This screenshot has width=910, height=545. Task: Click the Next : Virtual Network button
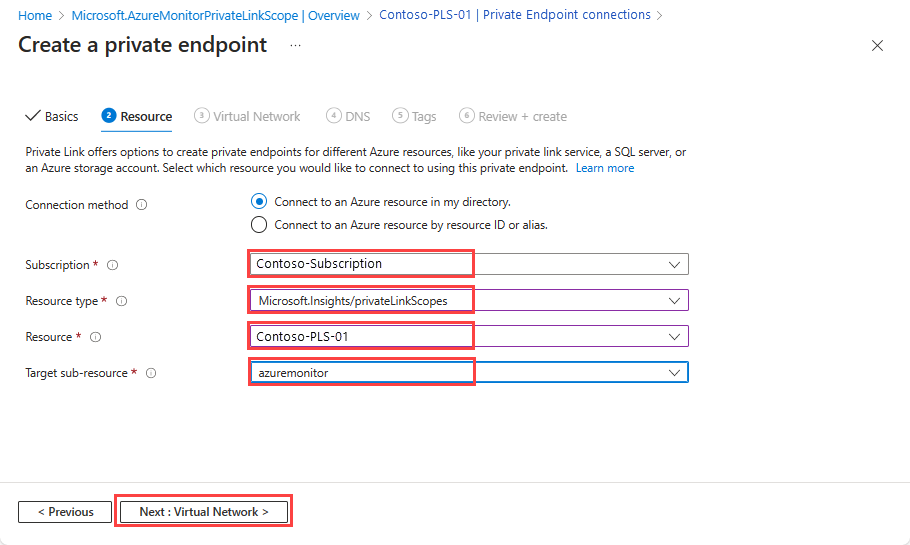(x=204, y=512)
